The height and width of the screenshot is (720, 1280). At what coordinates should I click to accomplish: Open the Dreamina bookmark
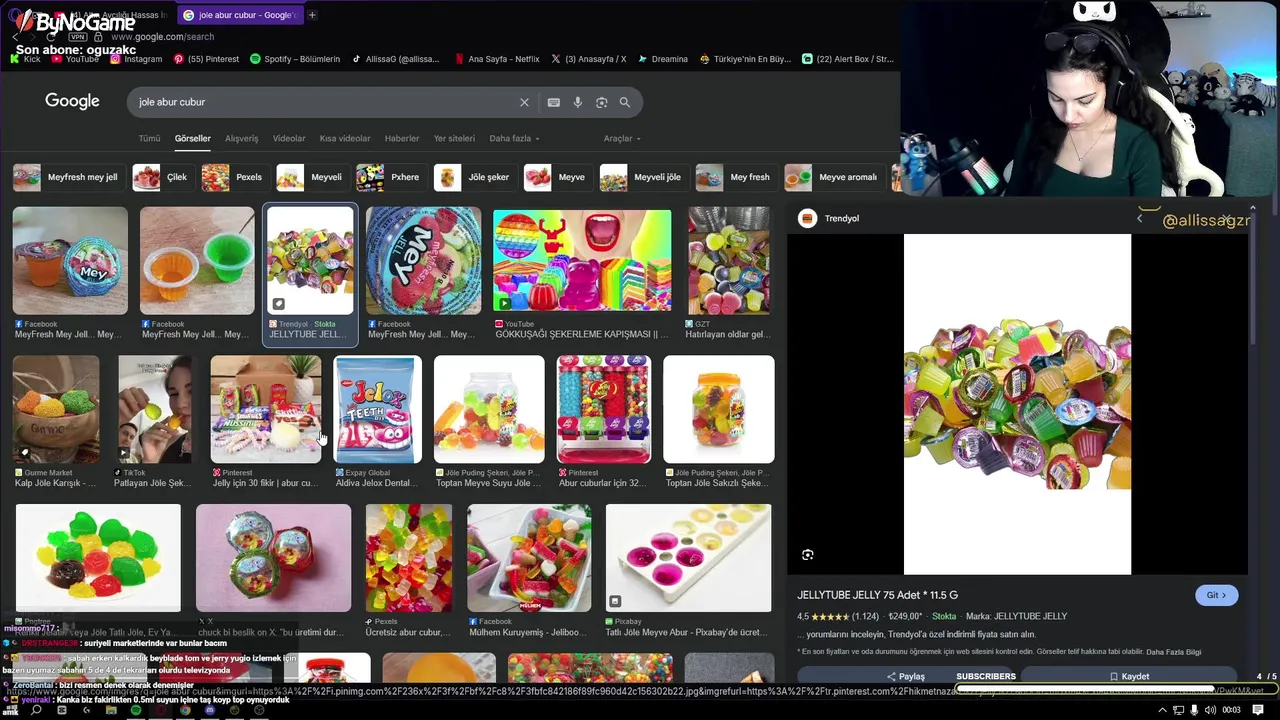662,59
